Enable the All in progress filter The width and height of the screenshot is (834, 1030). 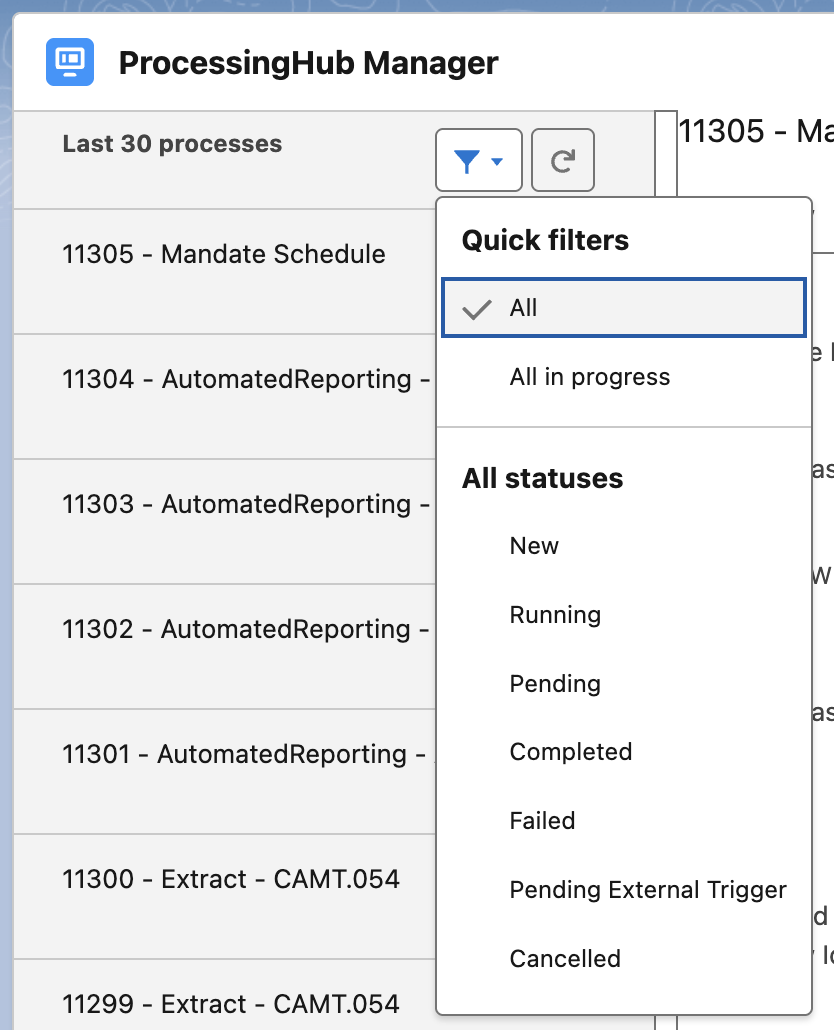(590, 377)
